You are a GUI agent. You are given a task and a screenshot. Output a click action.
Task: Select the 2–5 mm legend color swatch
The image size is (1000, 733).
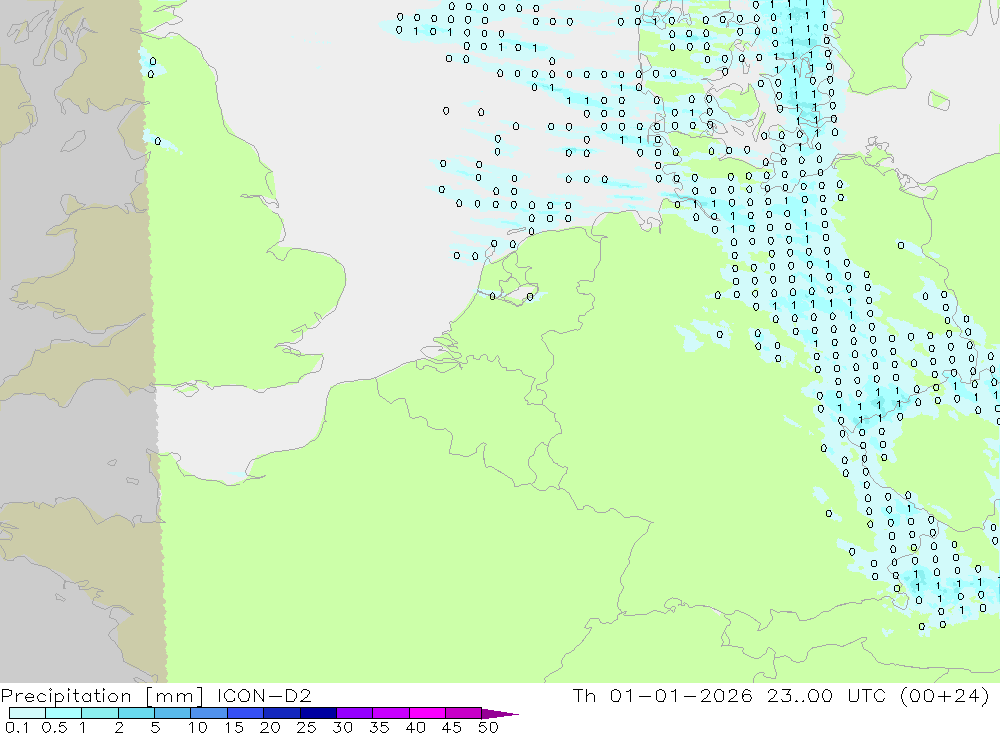(136, 713)
